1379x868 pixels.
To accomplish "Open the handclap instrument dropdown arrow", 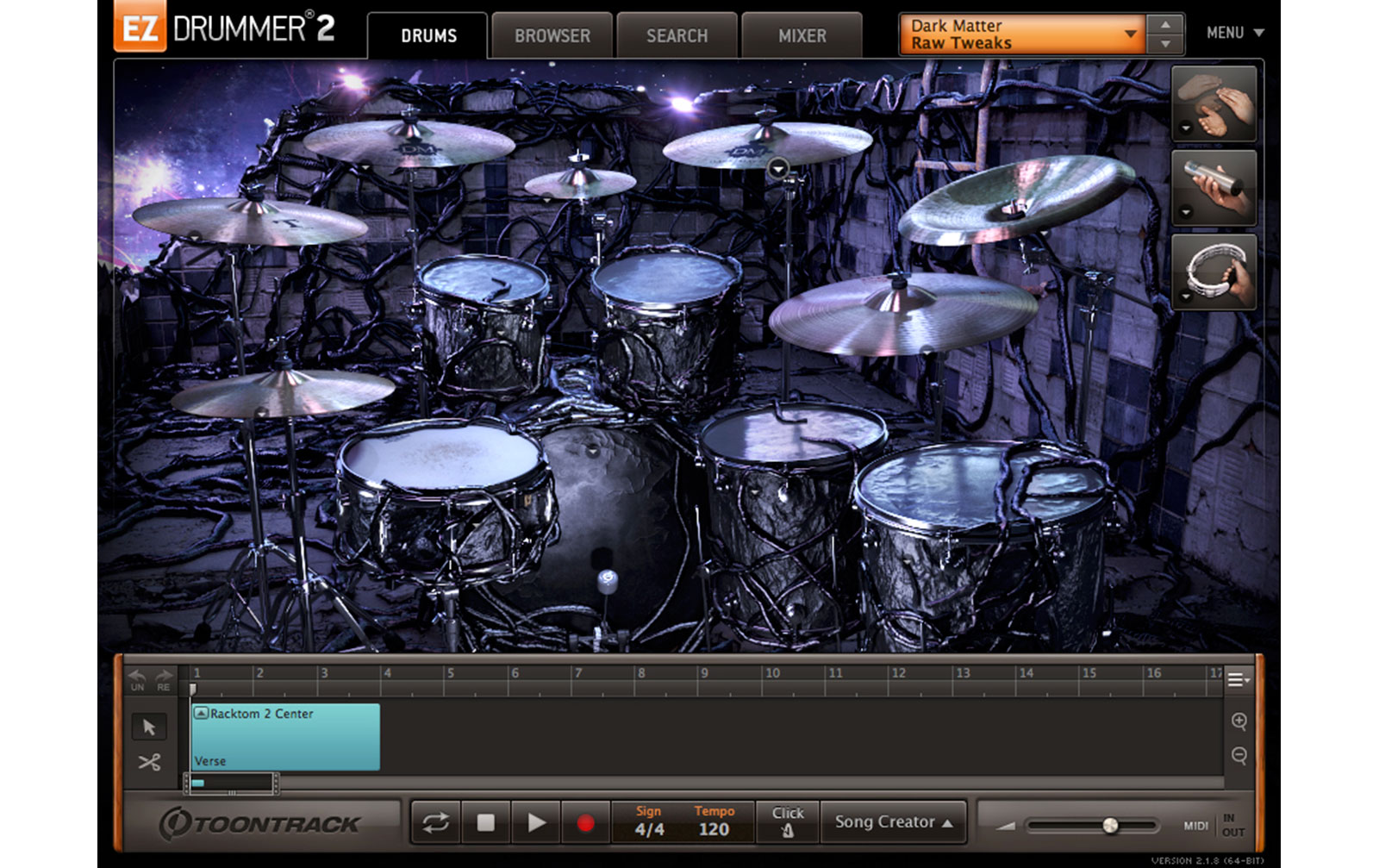I will point(1186,128).
